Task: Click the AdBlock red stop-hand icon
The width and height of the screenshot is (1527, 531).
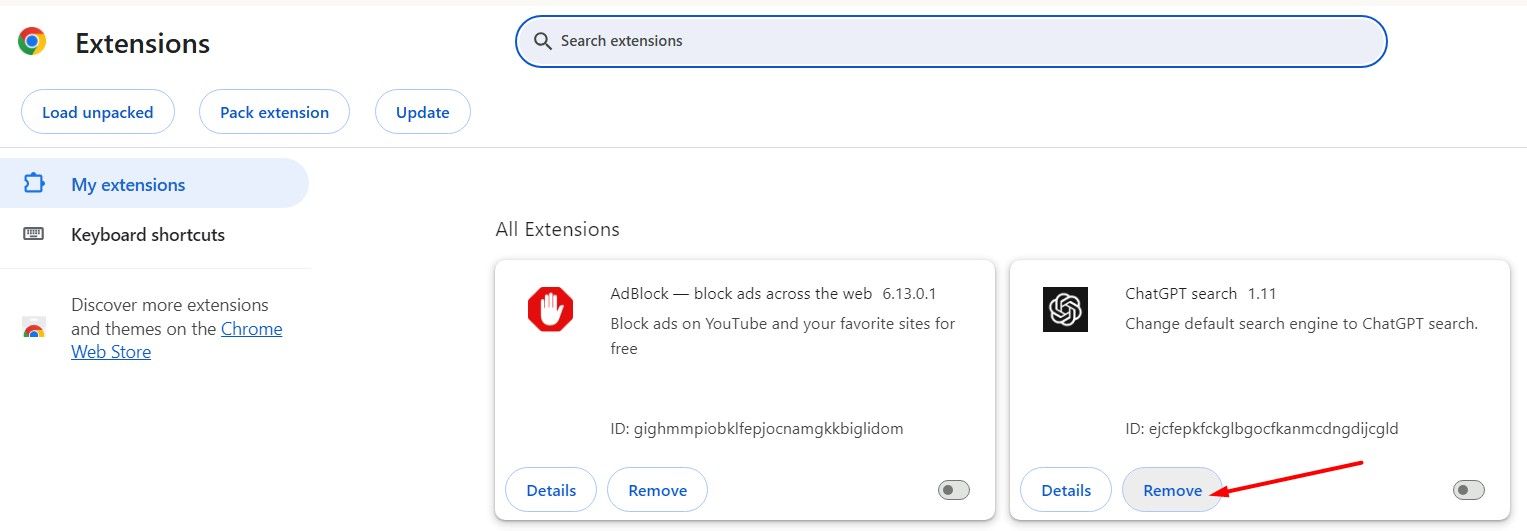Action: tap(550, 309)
